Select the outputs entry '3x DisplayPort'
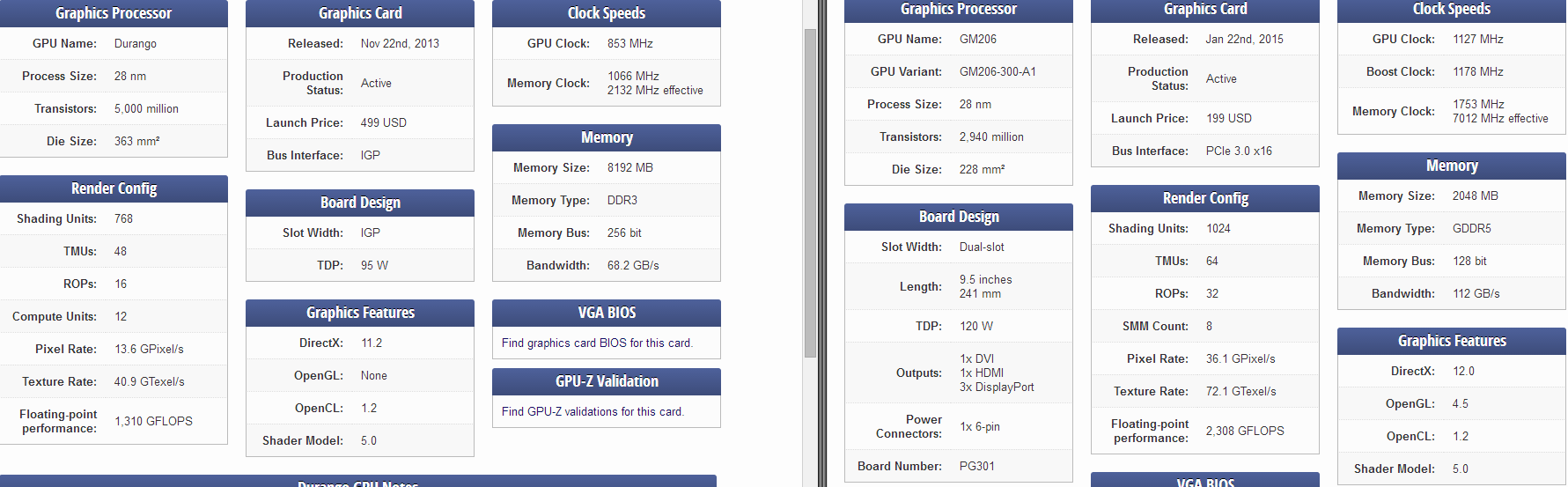The image size is (1568, 487). tap(997, 387)
